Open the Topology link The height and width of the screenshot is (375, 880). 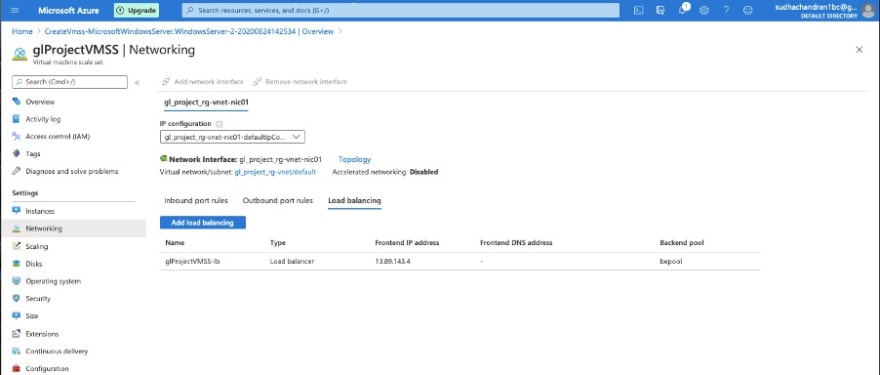click(355, 160)
